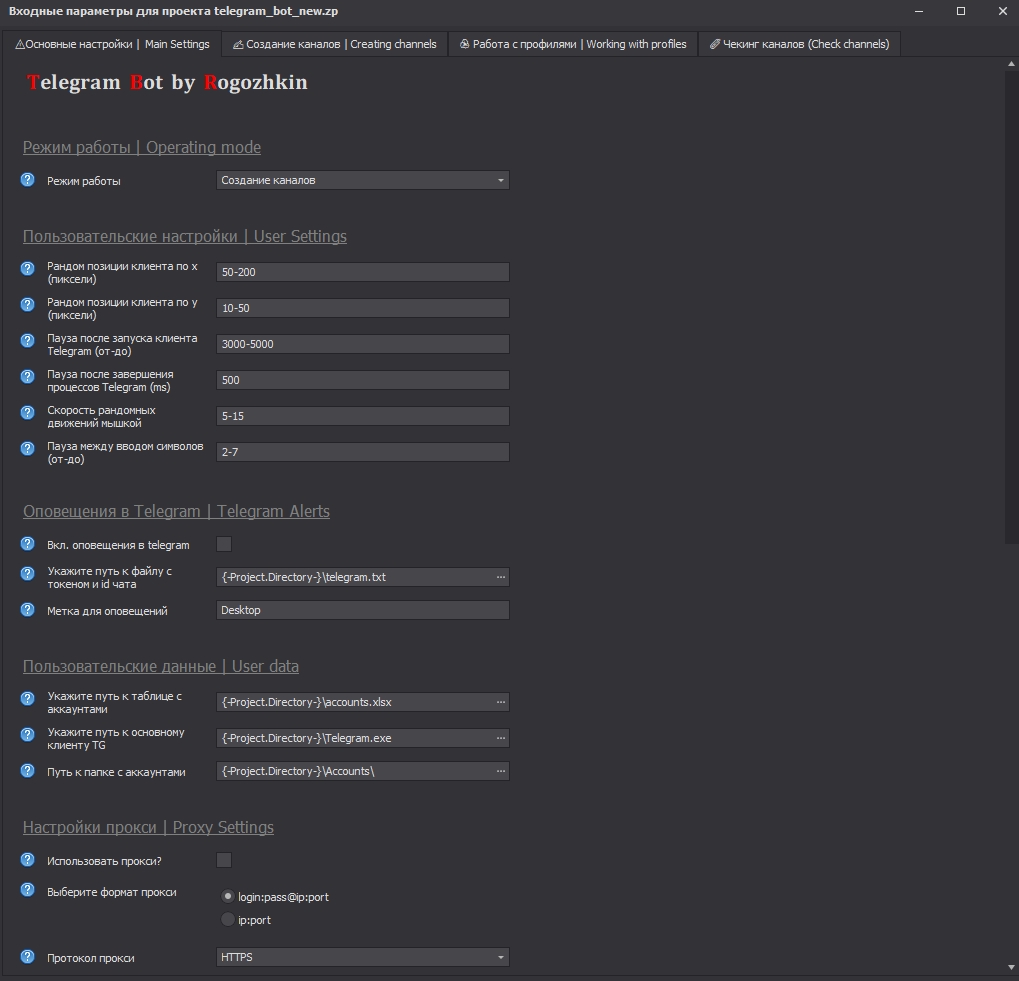Browse for telegram.txt file via ellipsis button
This screenshot has width=1019, height=981.
coord(500,577)
